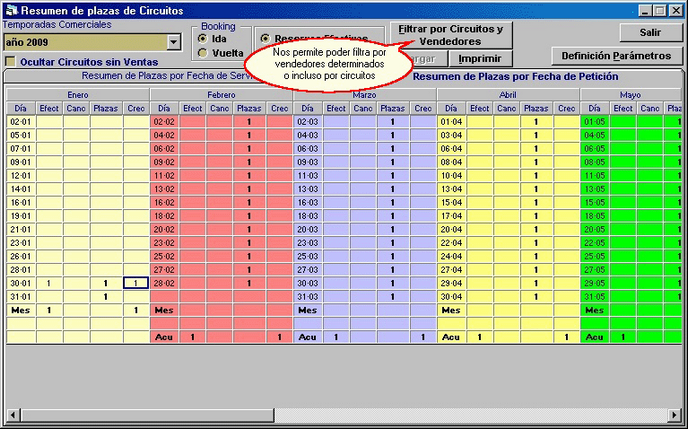Viewport: 688px width, 429px height.
Task: Select the Febrero month header
Action: pos(221,93)
